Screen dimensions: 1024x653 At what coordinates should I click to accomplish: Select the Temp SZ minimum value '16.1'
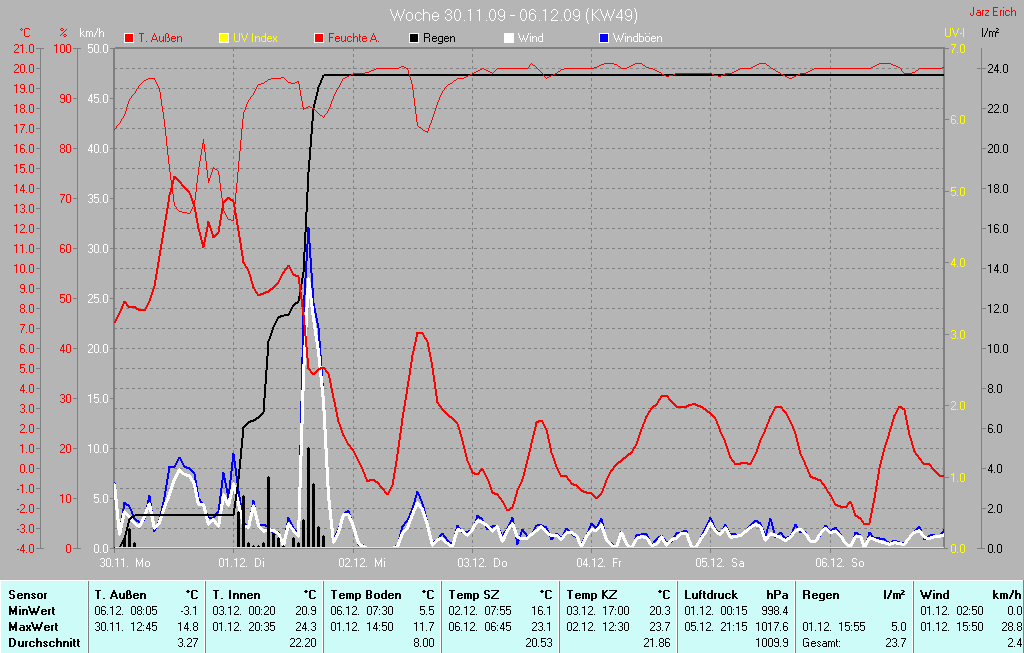coord(541,611)
